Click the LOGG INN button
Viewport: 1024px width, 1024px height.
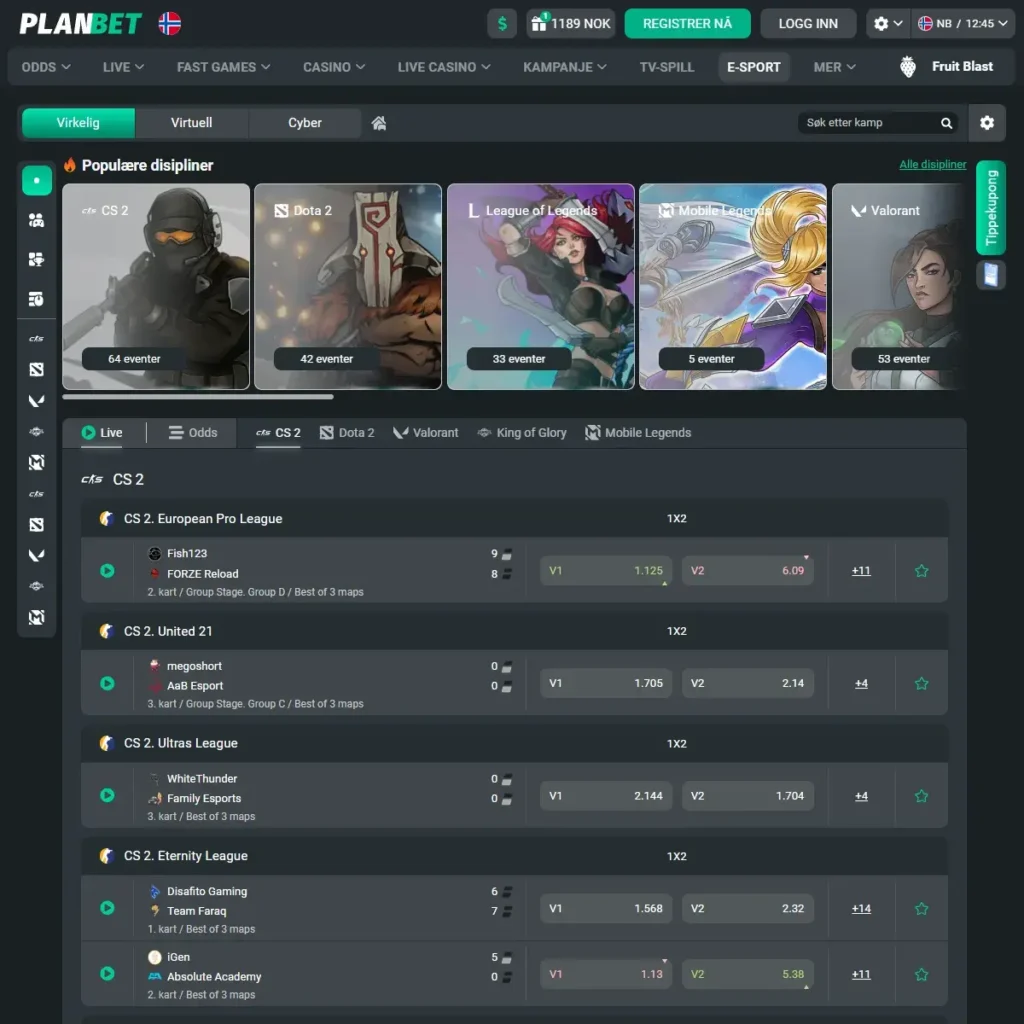coord(808,24)
